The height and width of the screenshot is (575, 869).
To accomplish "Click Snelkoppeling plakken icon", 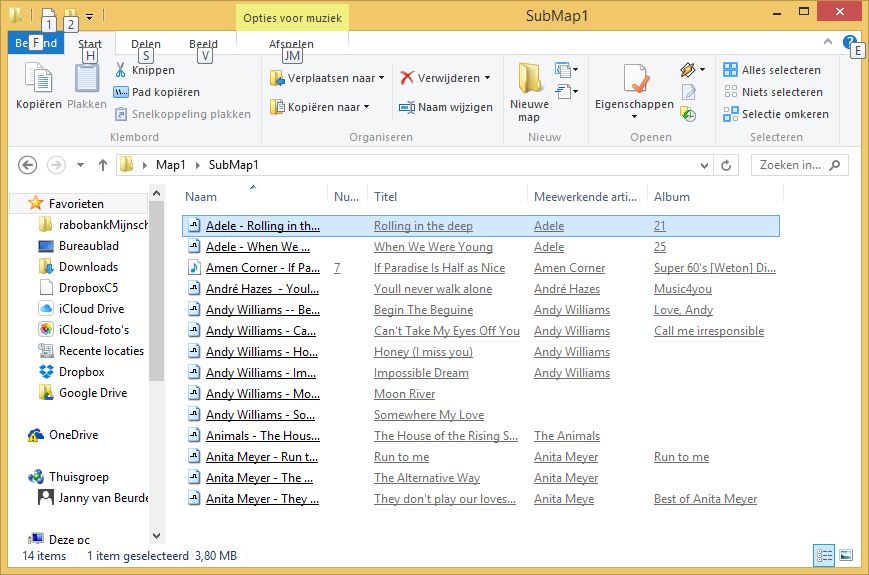I will 120,114.
